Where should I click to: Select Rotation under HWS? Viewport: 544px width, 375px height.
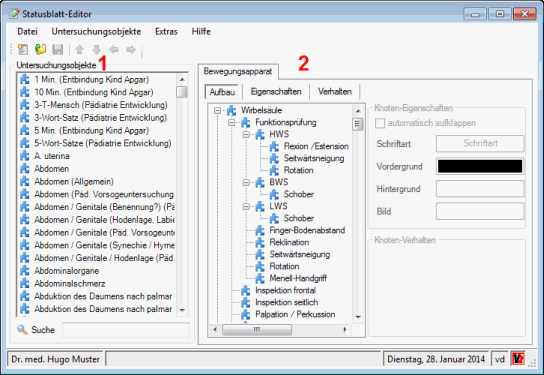298,170
